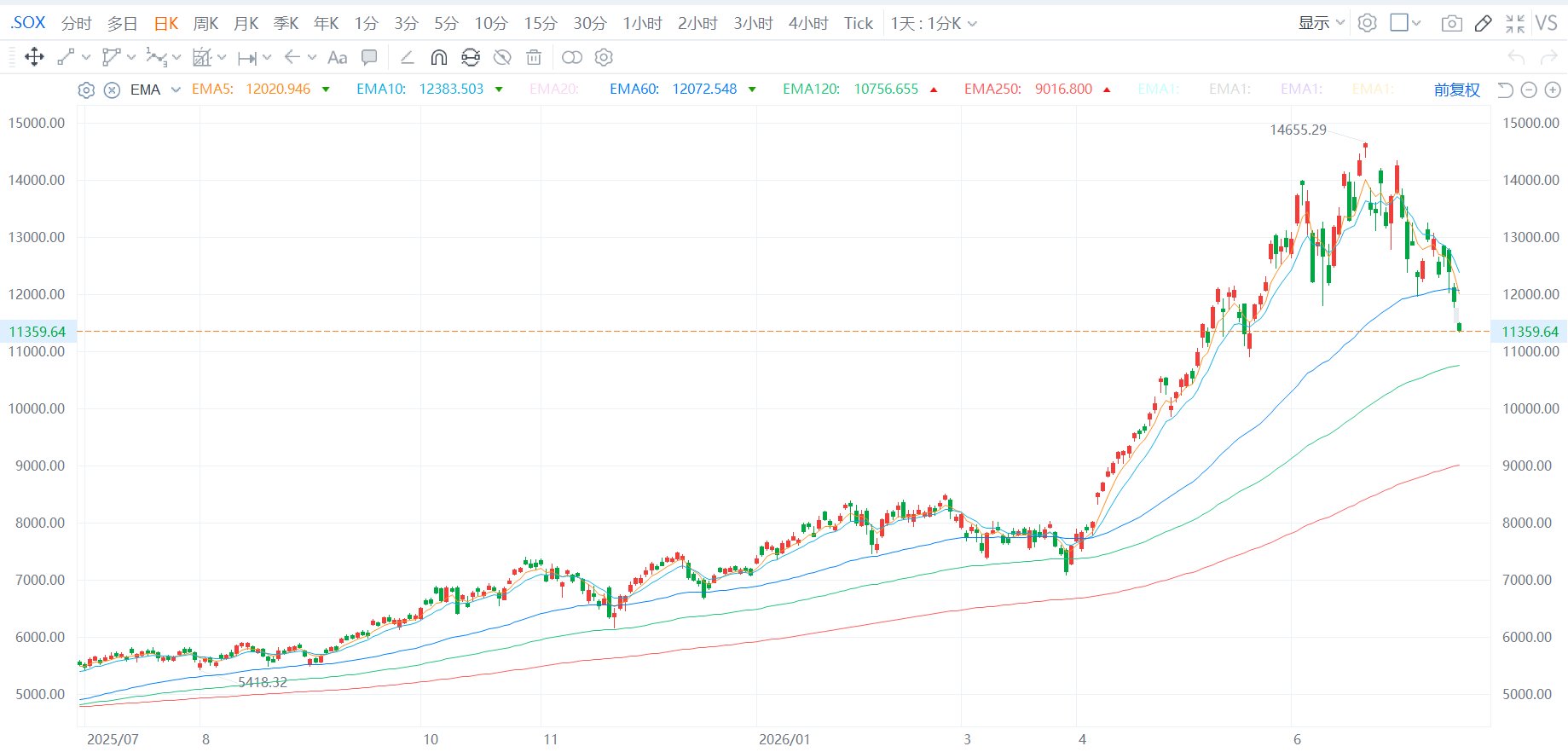The height and width of the screenshot is (752, 1568).
Task: Switch to the 15分 interval
Action: (540, 24)
